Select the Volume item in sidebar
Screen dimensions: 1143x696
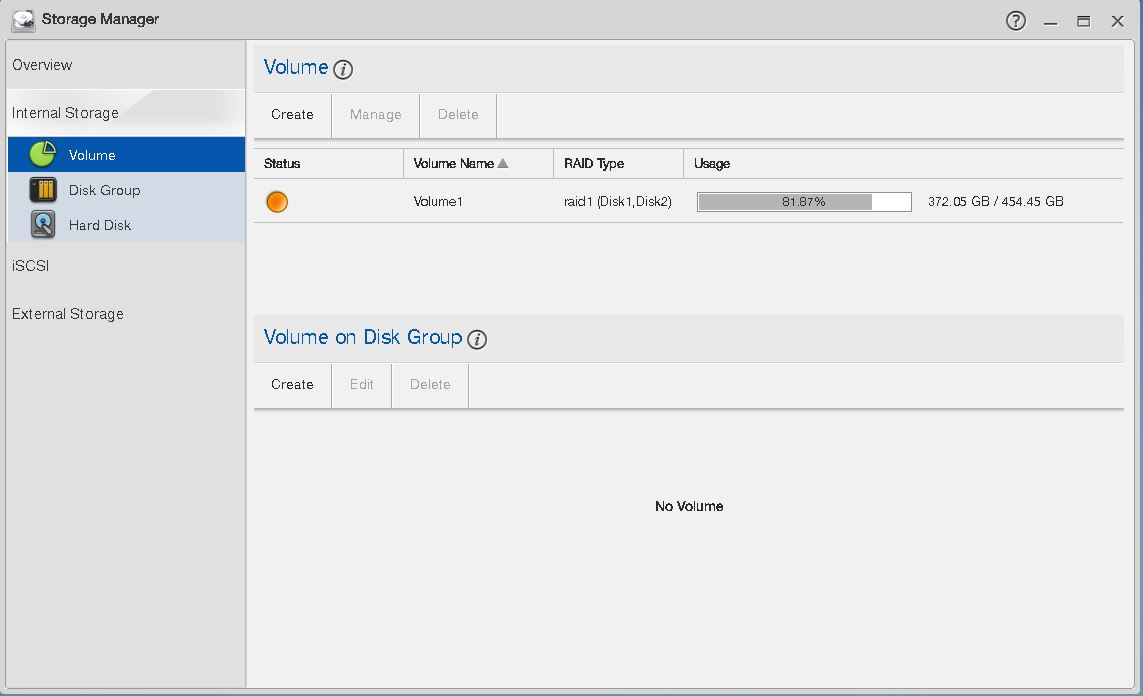click(126, 155)
